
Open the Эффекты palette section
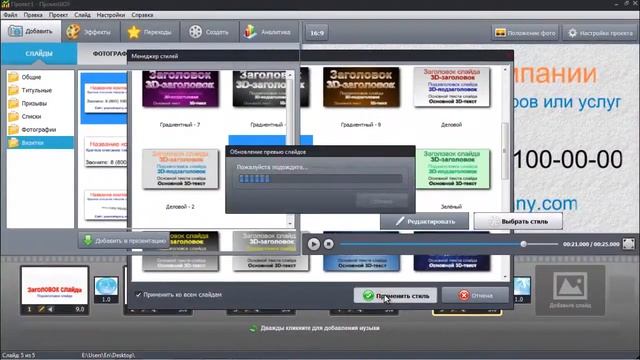(91, 32)
